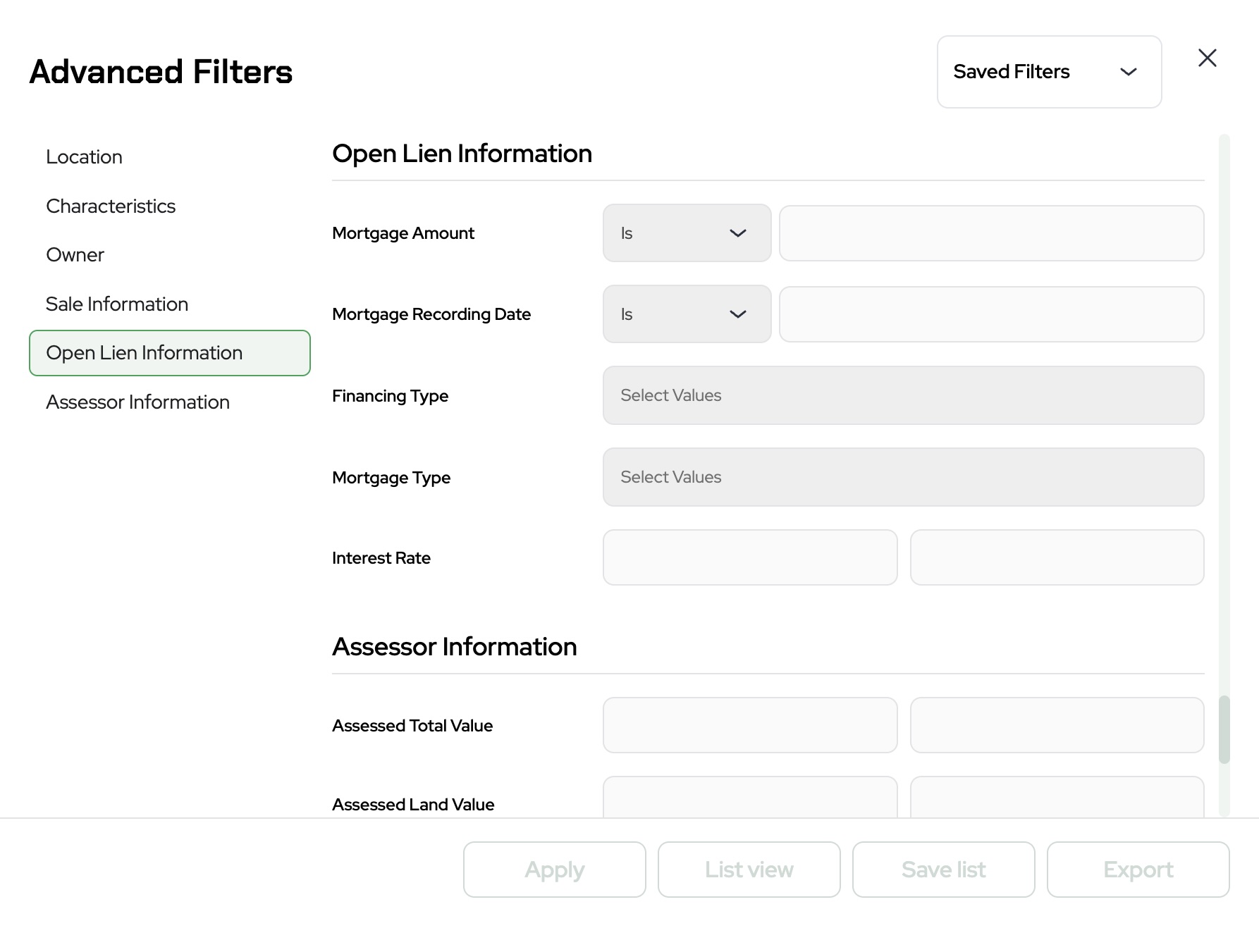The width and height of the screenshot is (1259, 952).
Task: Select Characteristics in the sidebar
Action: (111, 206)
